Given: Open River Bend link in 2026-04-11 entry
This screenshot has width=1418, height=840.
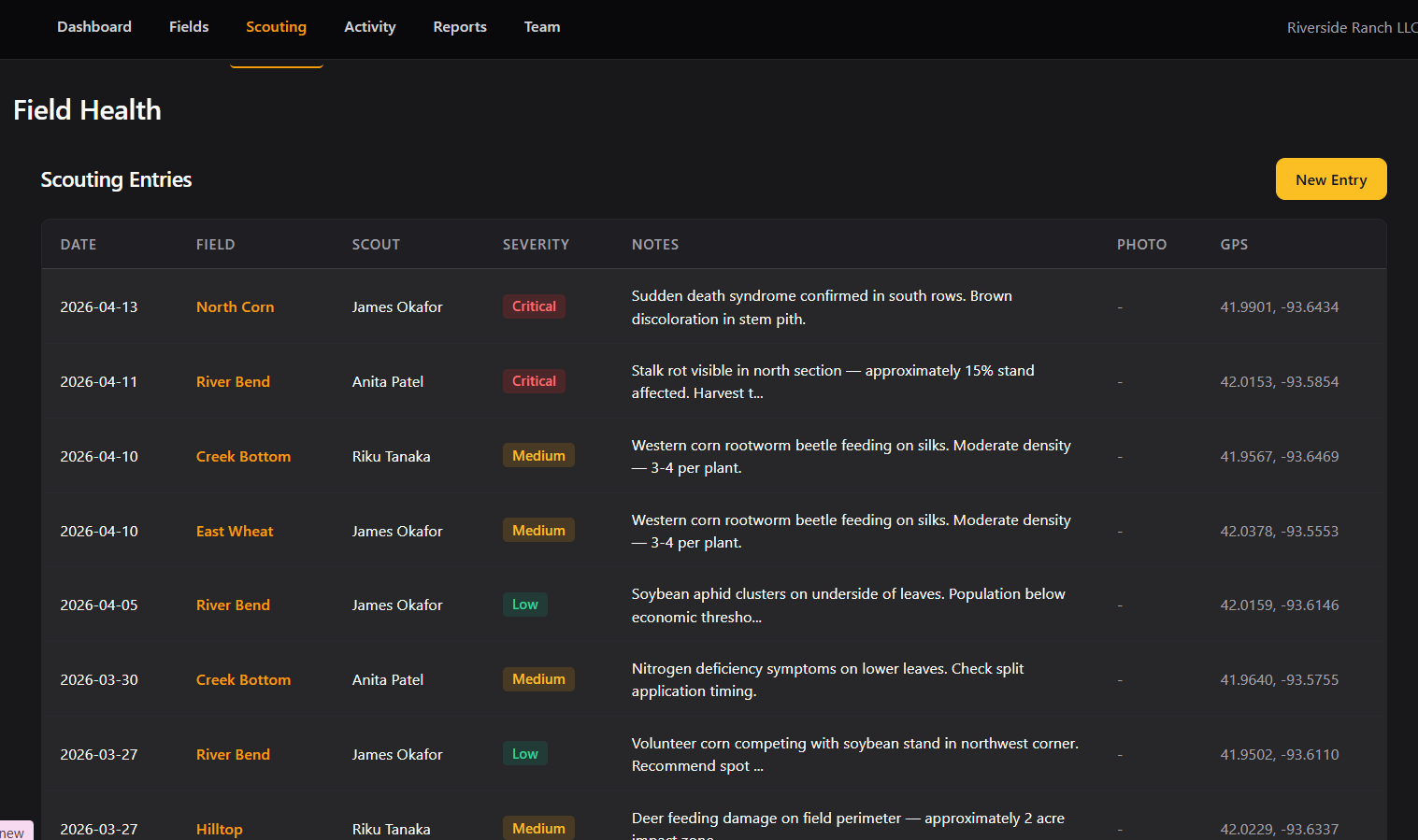Looking at the screenshot, I should tap(233, 382).
